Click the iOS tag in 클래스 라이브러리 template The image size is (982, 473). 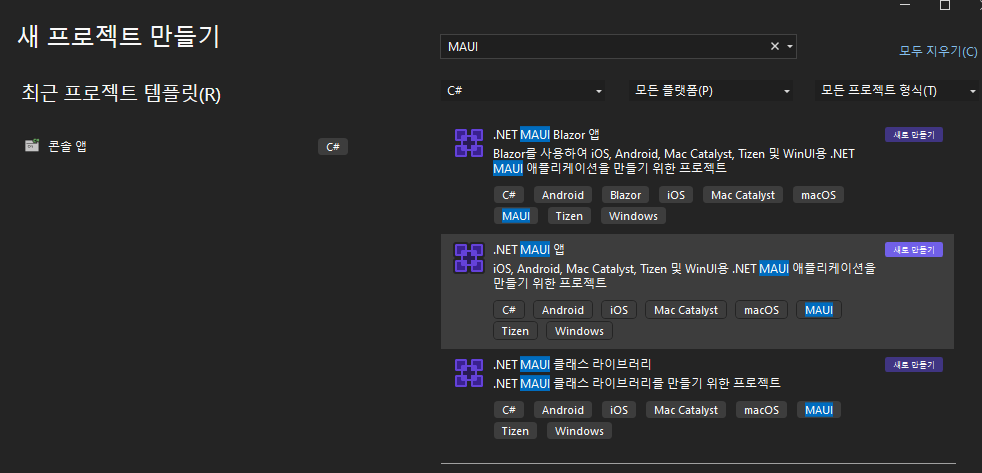(619, 410)
